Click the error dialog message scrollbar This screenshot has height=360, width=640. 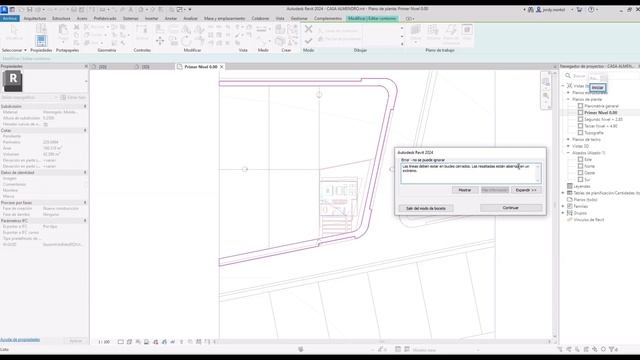pos(538,173)
